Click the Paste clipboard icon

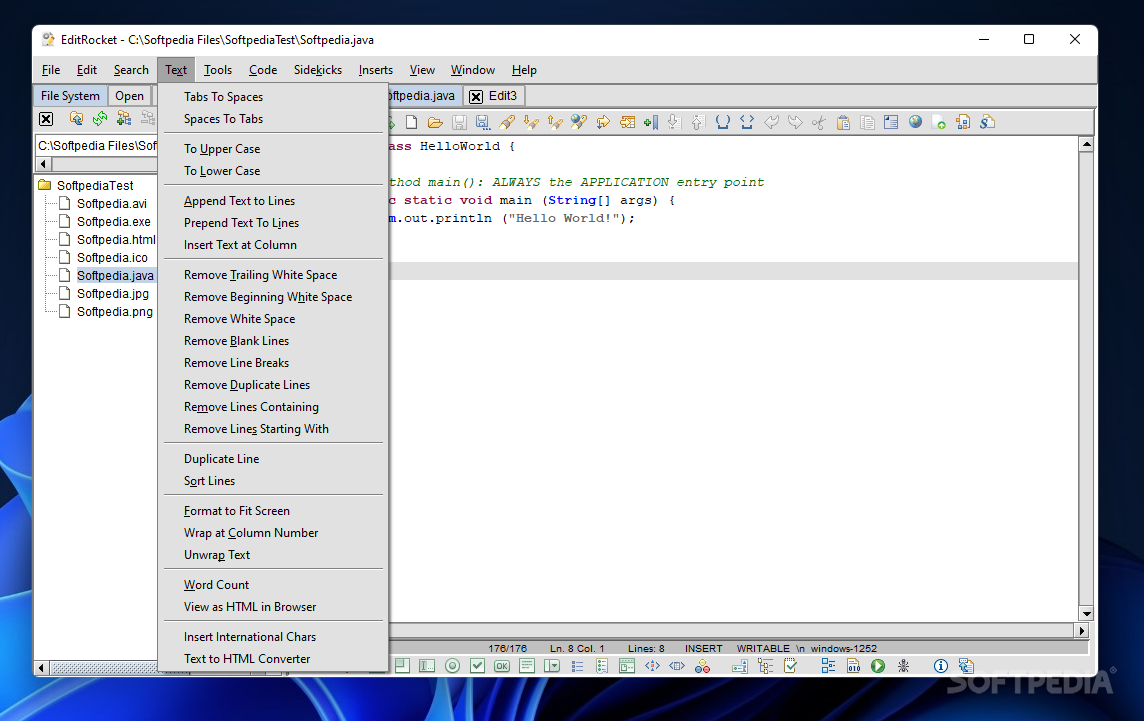point(843,122)
